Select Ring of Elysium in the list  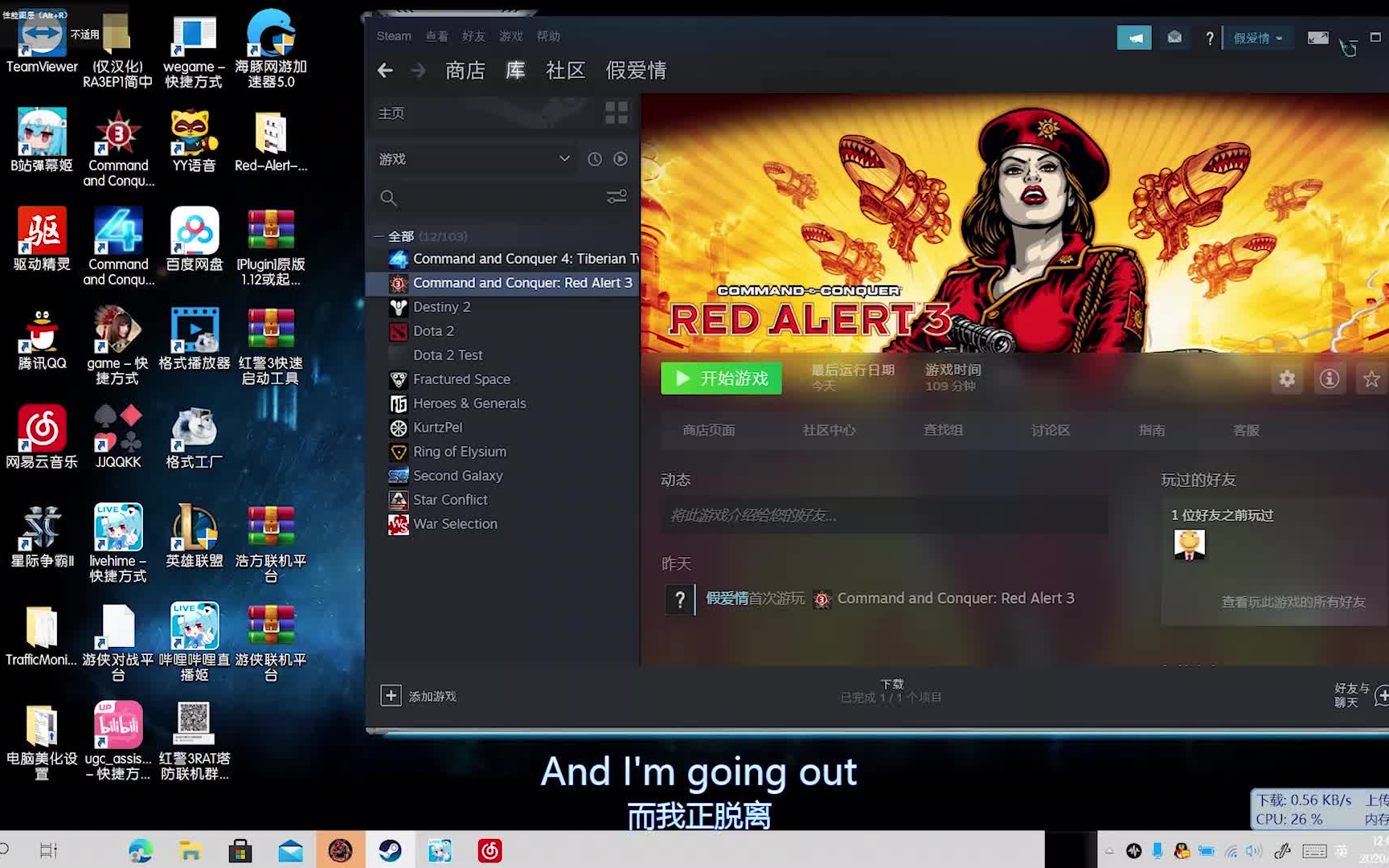coord(502,452)
